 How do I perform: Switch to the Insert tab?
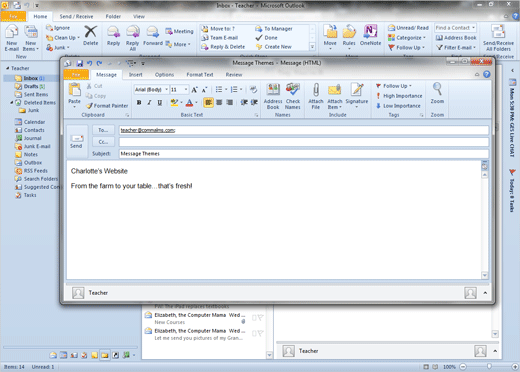click(135, 75)
